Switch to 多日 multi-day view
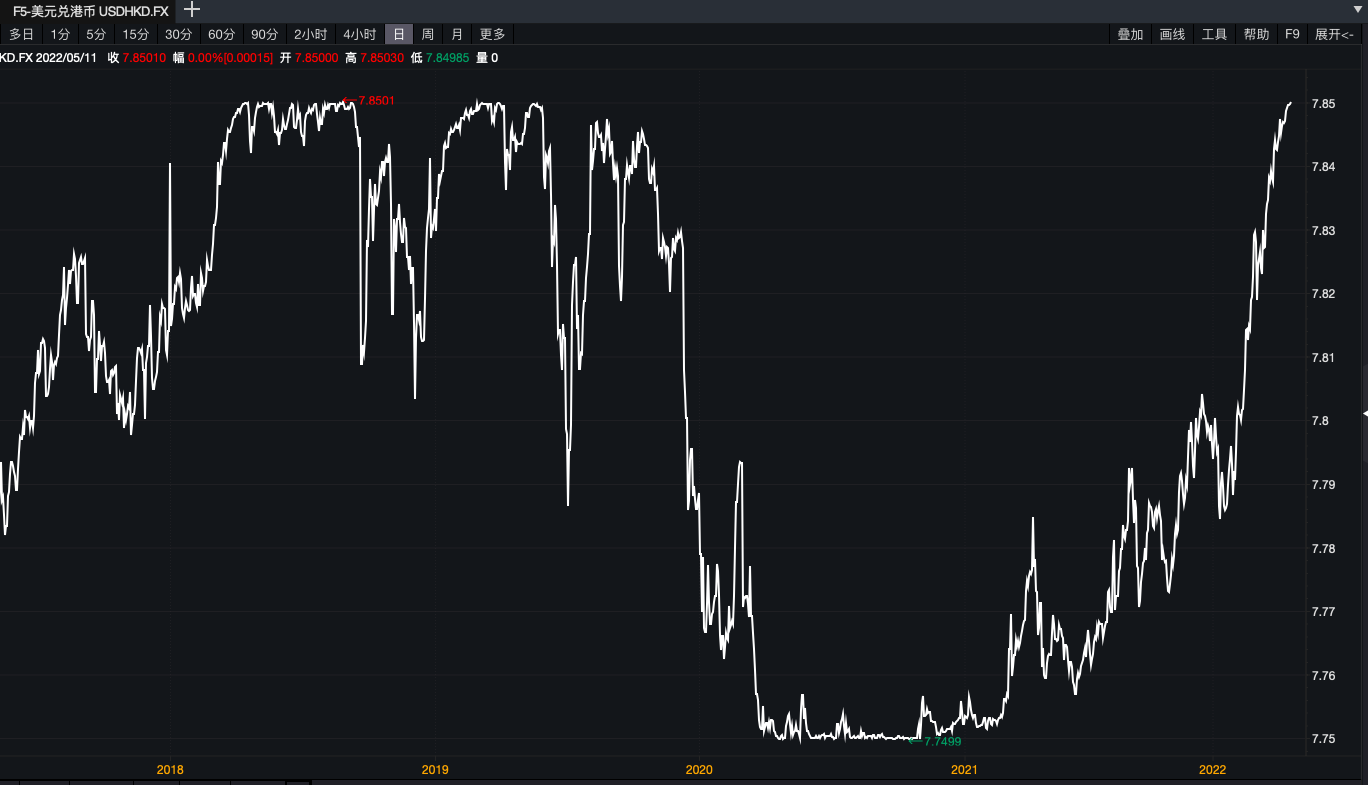The height and width of the screenshot is (785, 1368). point(22,34)
